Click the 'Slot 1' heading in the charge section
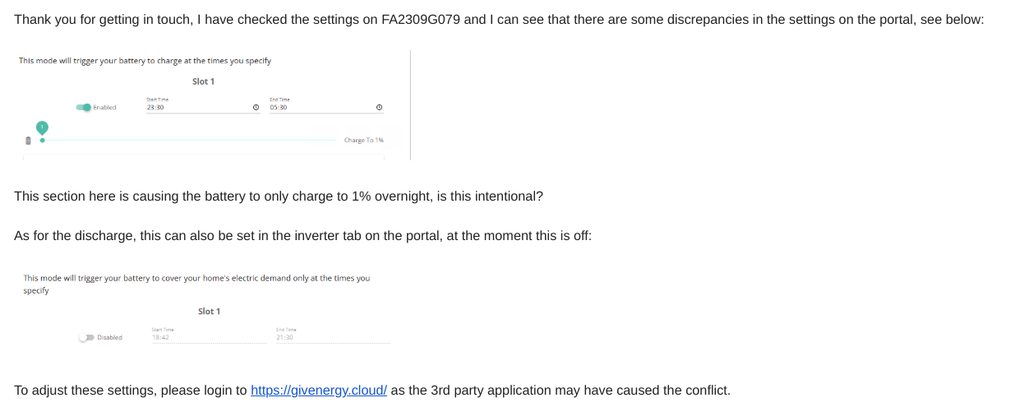 (204, 81)
